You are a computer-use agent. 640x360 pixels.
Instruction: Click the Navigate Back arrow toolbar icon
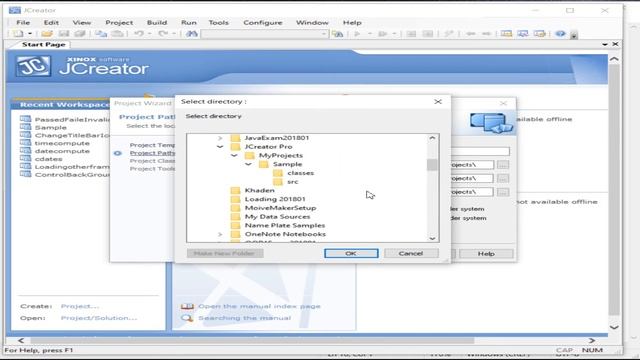[470, 34]
